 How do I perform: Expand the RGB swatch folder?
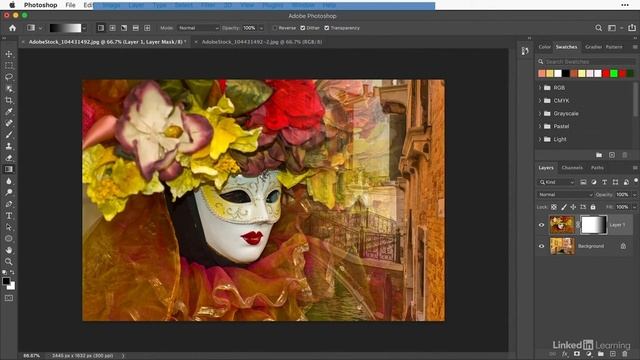(540, 88)
